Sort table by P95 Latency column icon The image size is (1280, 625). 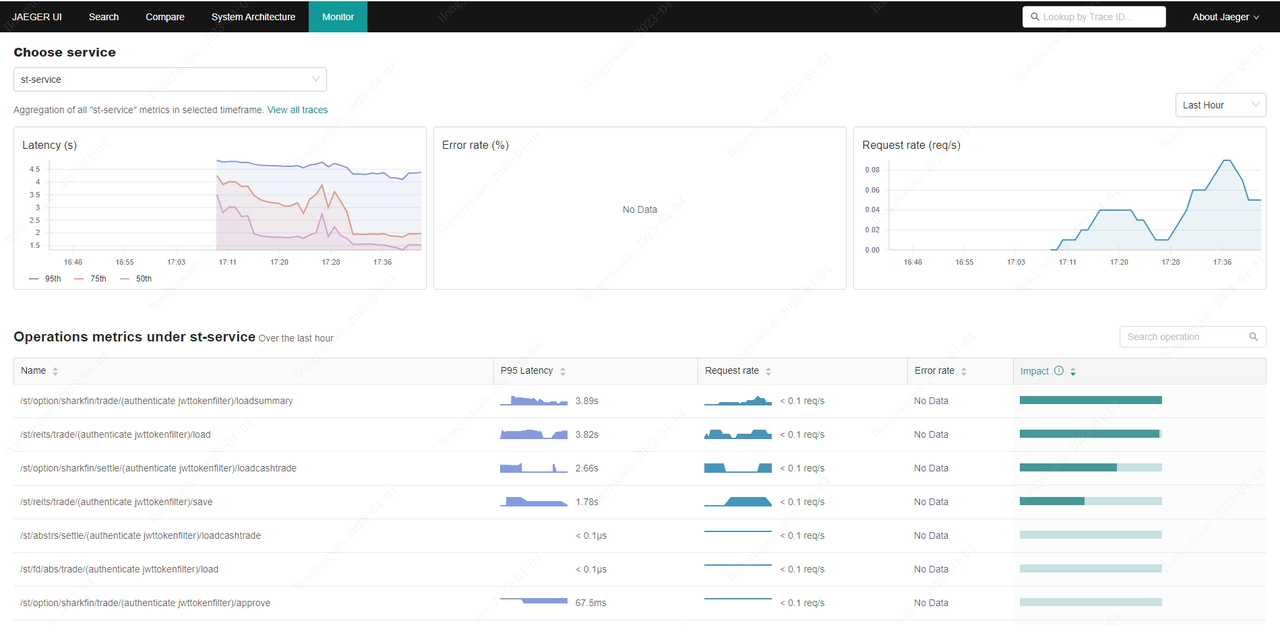point(563,371)
